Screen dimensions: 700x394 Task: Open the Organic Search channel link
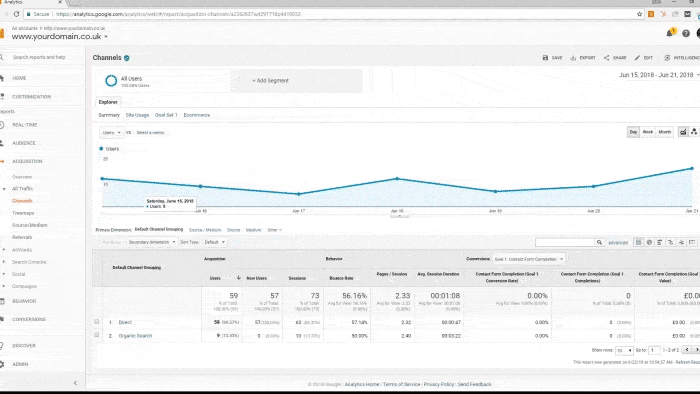pos(135,336)
